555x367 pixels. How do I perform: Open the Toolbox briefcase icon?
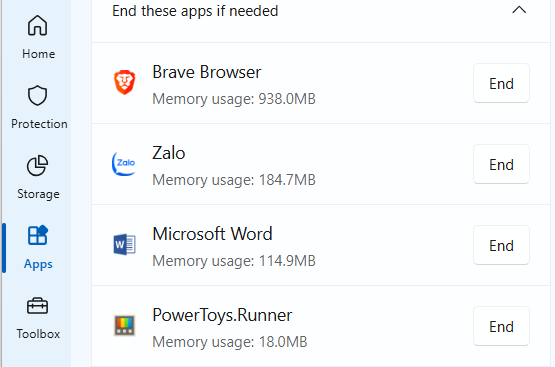point(38,306)
